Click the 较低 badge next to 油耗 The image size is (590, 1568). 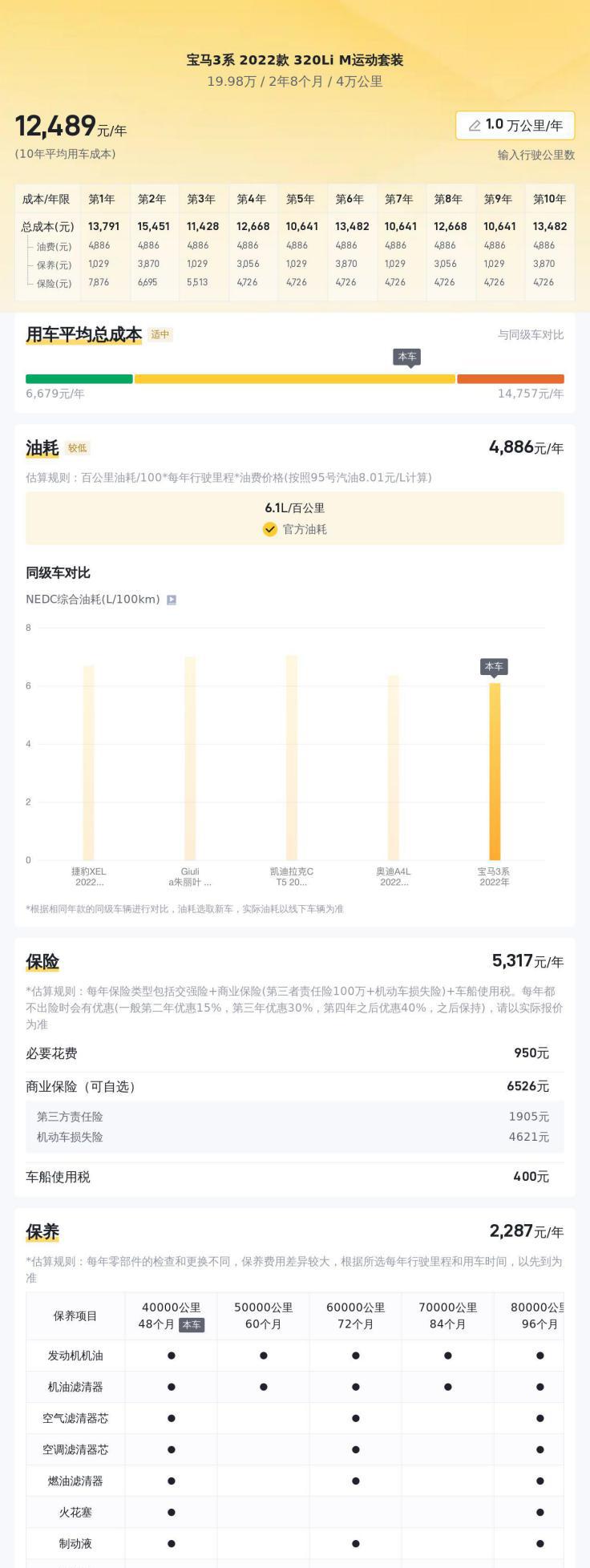[78, 448]
